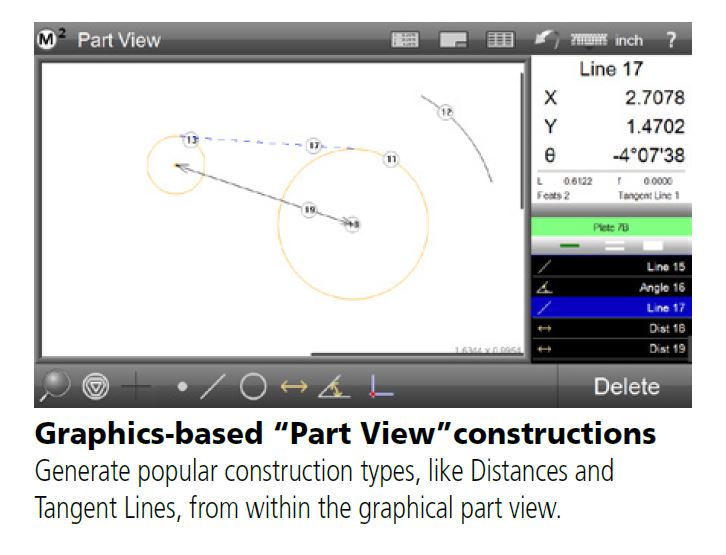Click the green Plate 7B bar
This screenshot has height=555, width=726.
click(x=611, y=227)
